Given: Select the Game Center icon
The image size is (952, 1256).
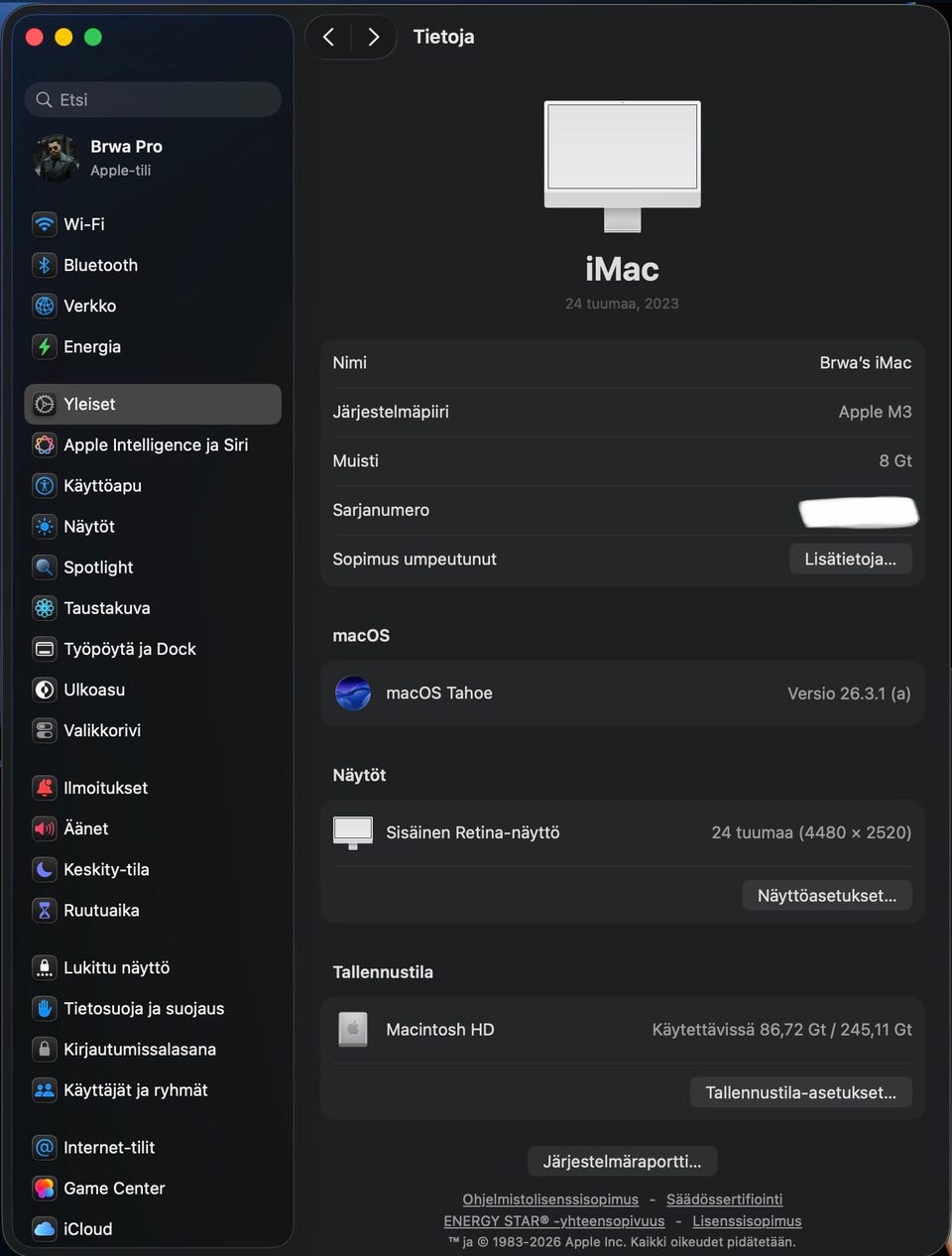Looking at the screenshot, I should tap(45, 1188).
